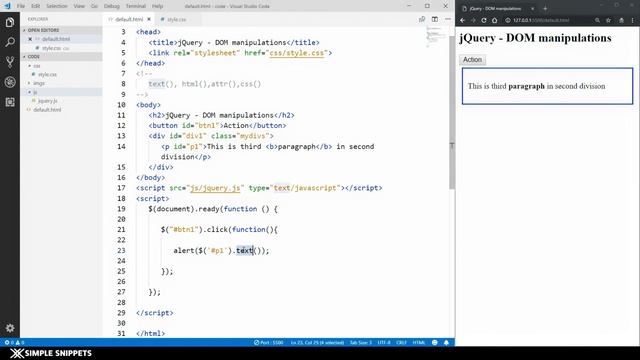This screenshot has height=360, width=640.
Task: Open the feedback smiley in status bar
Action: tap(435, 342)
